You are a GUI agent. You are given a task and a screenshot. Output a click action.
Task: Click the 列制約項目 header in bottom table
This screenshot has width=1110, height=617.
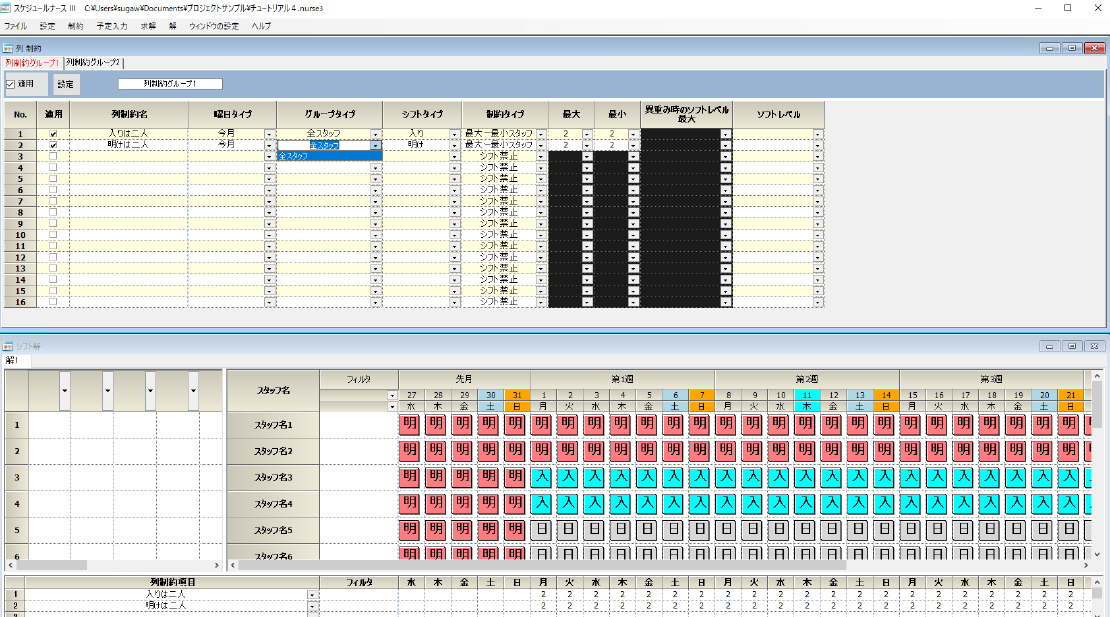[172, 582]
